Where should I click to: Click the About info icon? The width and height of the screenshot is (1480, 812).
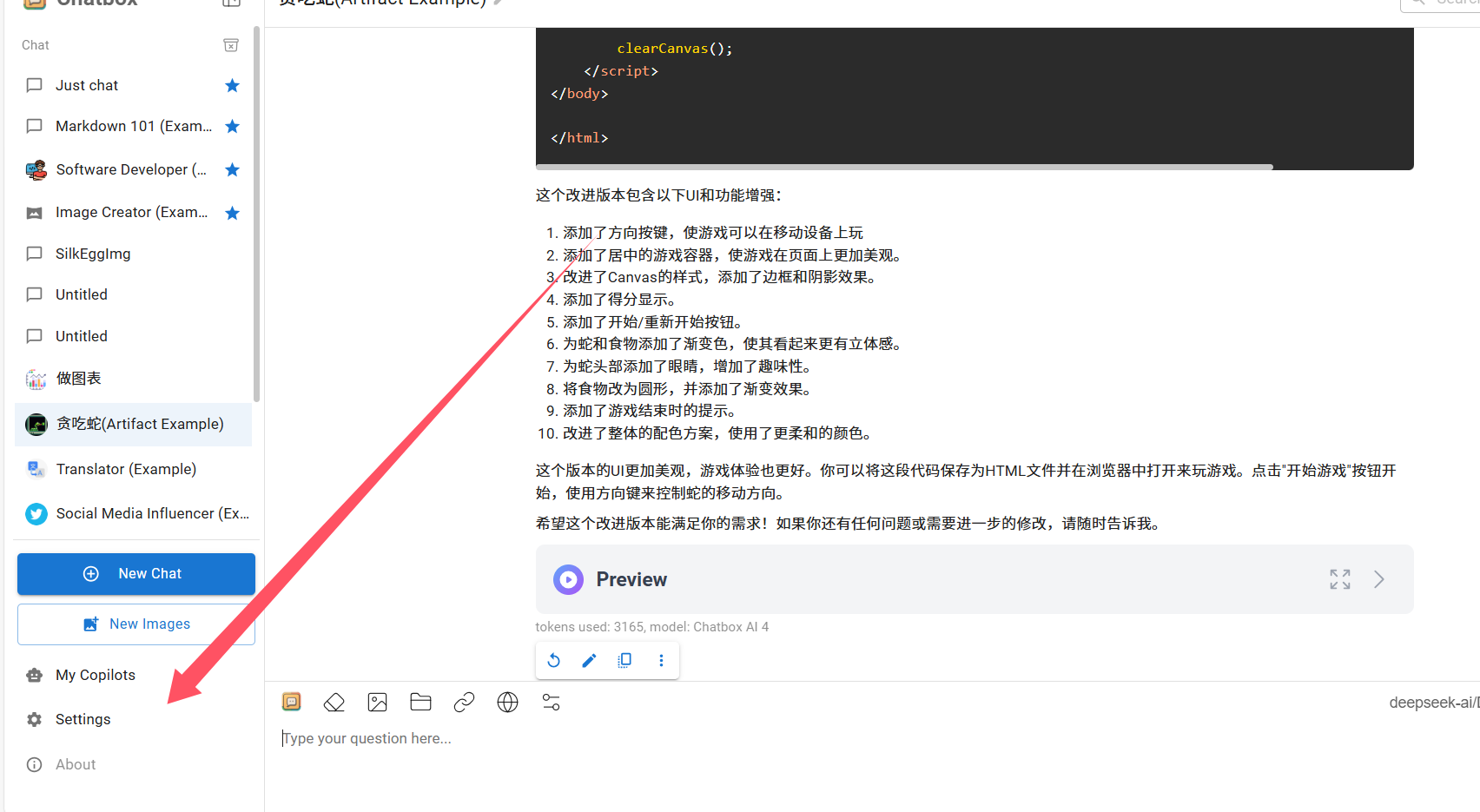[x=35, y=764]
